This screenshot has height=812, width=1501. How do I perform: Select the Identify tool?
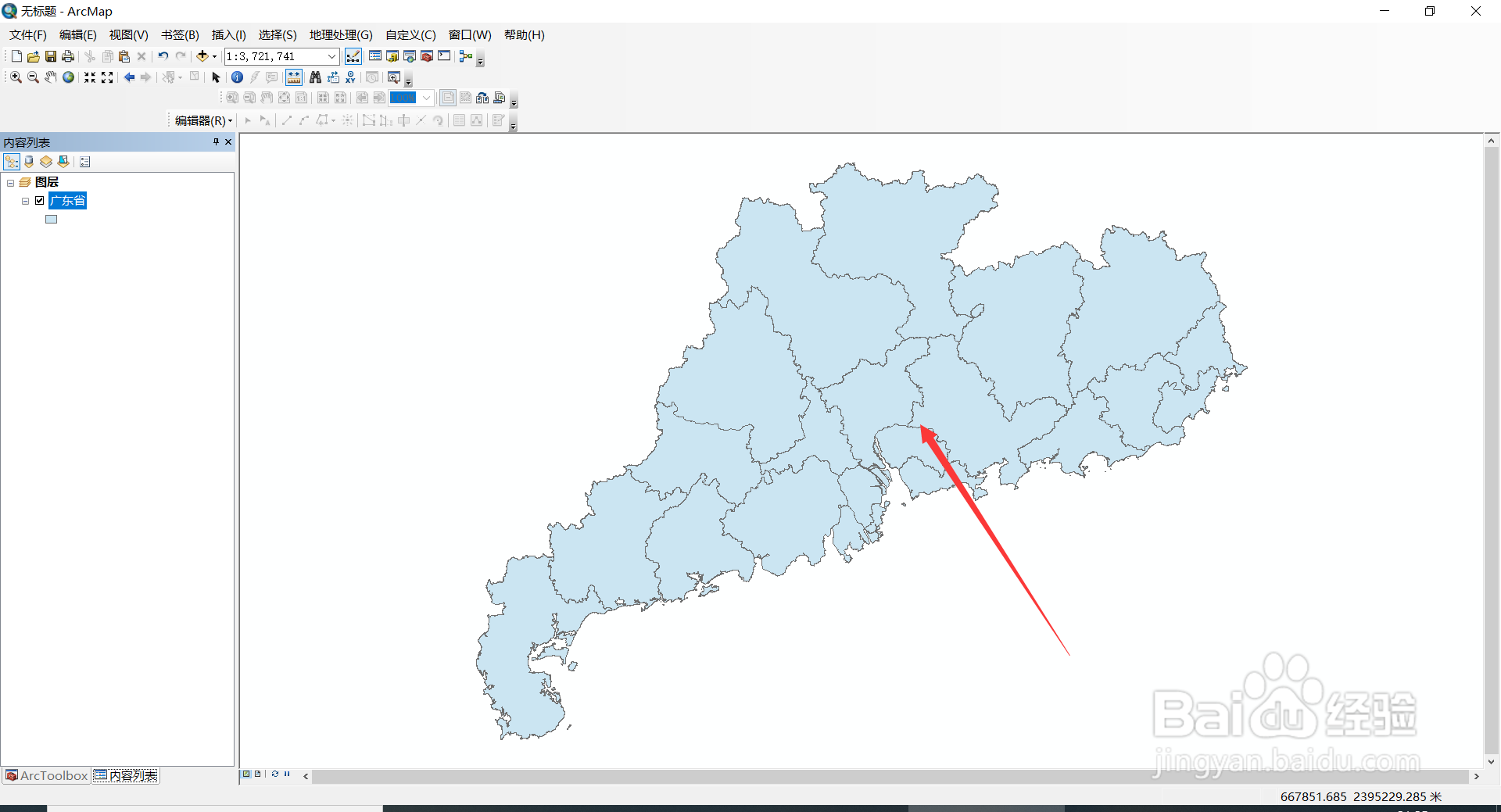click(x=236, y=77)
